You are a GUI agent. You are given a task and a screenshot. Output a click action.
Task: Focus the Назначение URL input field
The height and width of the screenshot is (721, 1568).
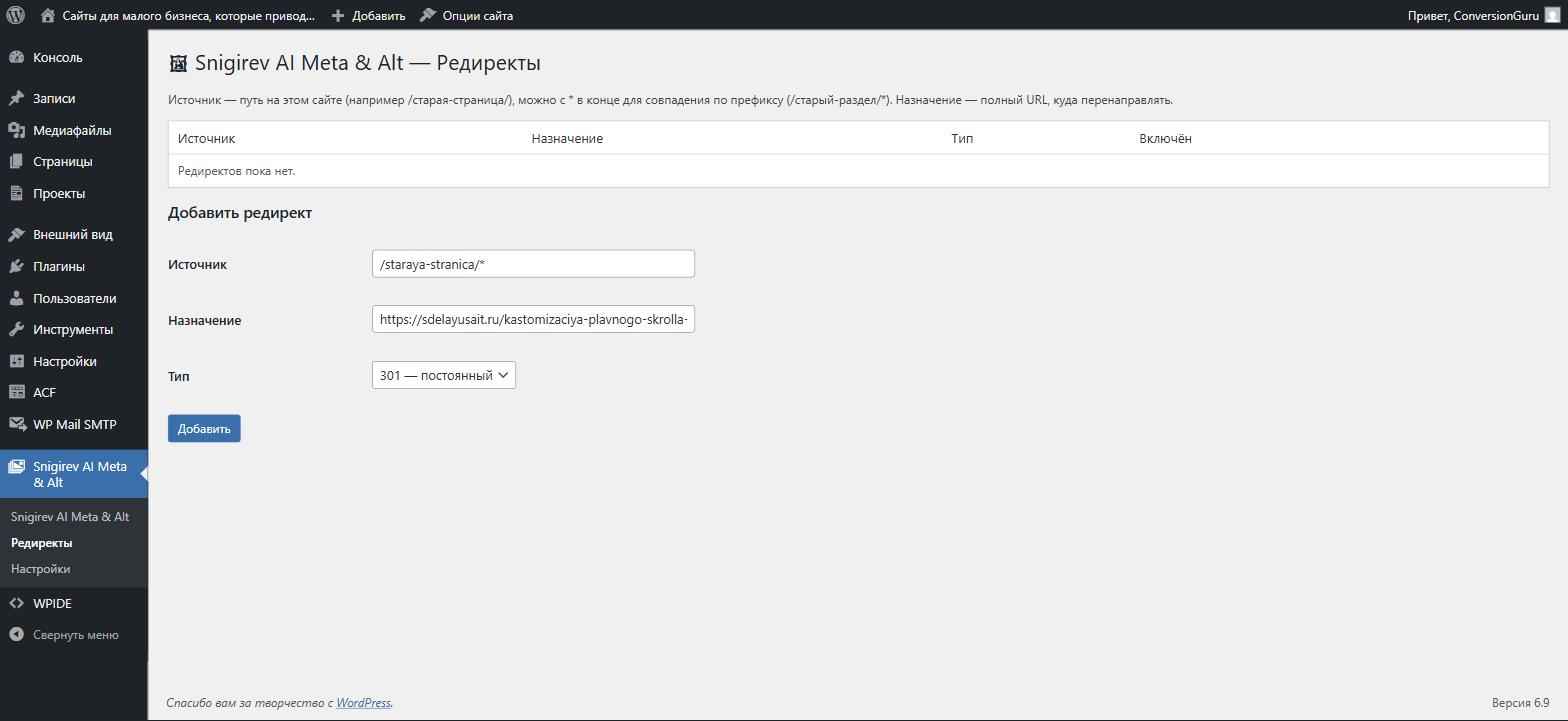click(x=533, y=320)
